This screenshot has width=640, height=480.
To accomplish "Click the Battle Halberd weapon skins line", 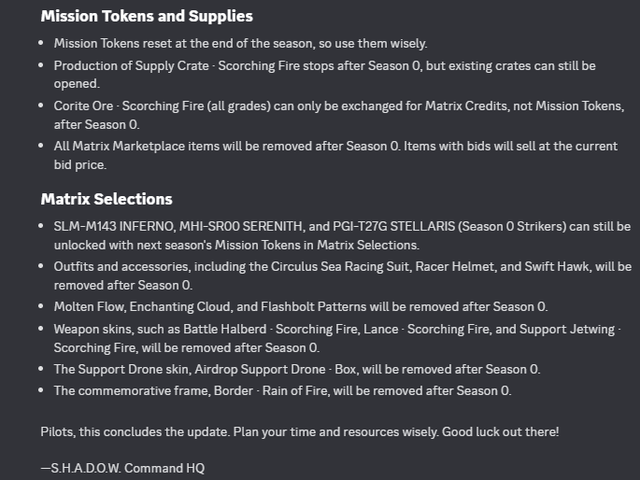I will tap(337, 338).
